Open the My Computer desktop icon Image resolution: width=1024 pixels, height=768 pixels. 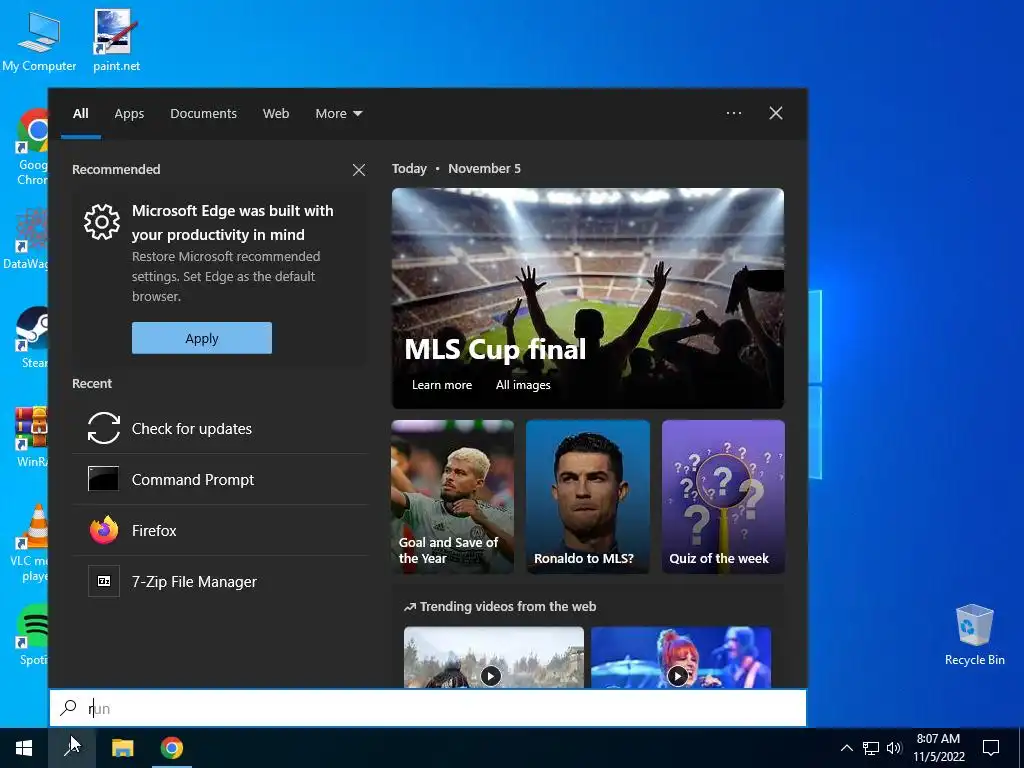point(39,40)
